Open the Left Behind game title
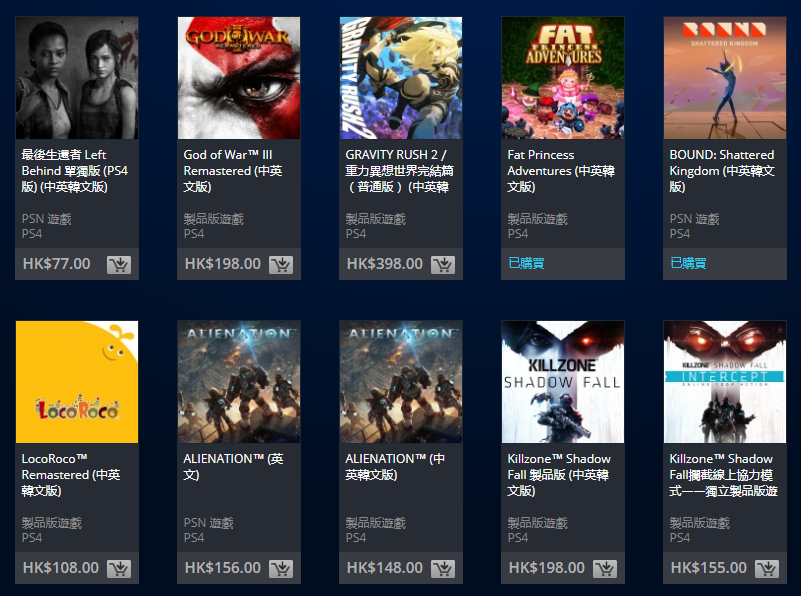Viewport: 801px width, 596px height. click(x=75, y=171)
